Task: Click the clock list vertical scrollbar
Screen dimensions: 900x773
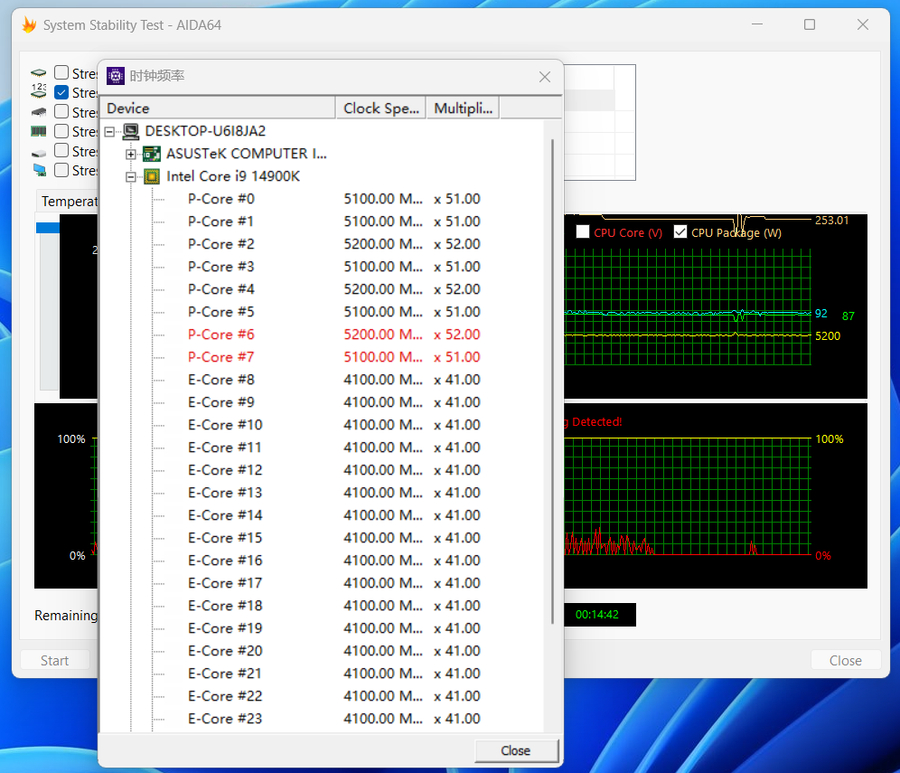Action: (552, 380)
